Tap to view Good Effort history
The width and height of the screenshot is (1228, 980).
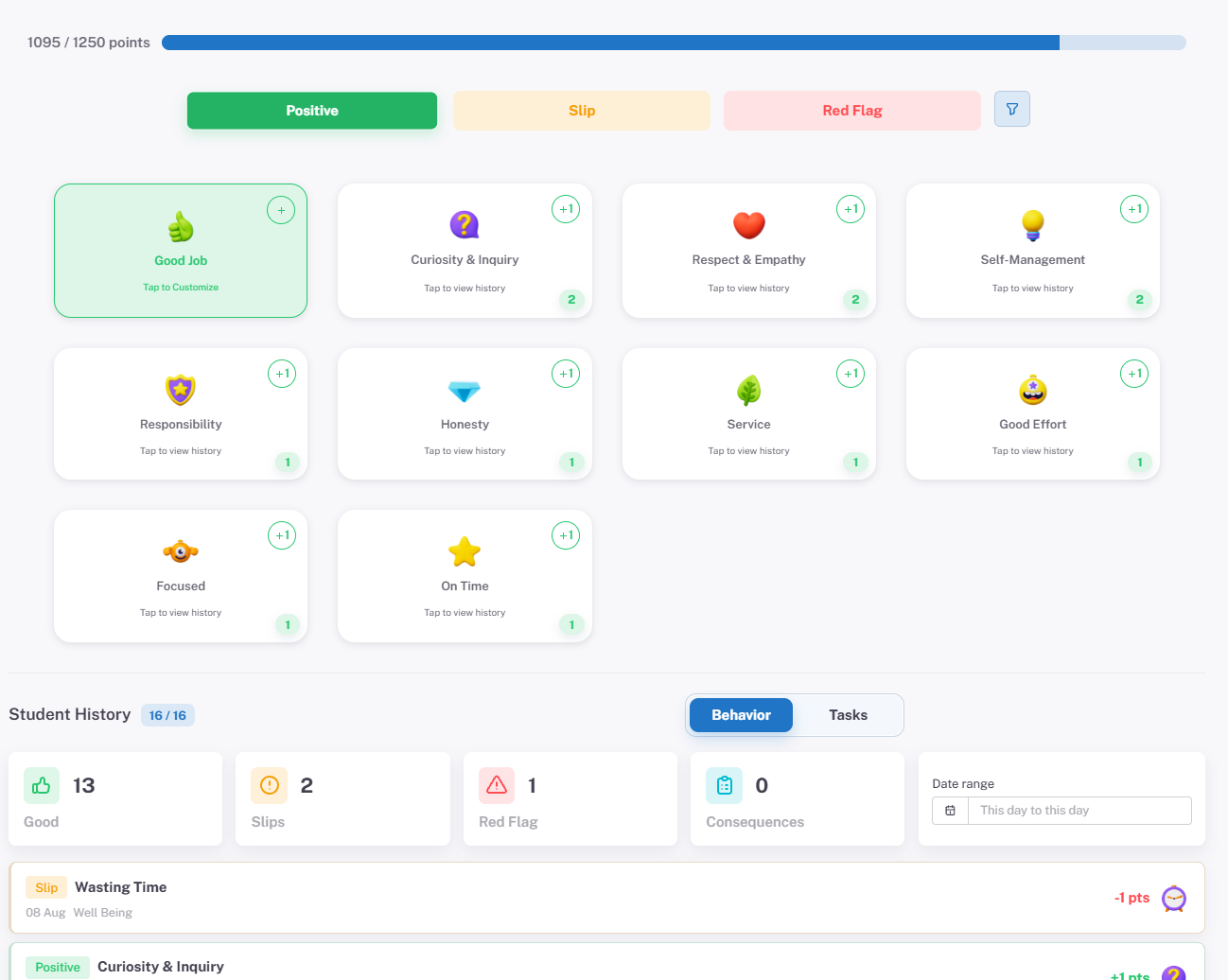pos(1033,451)
